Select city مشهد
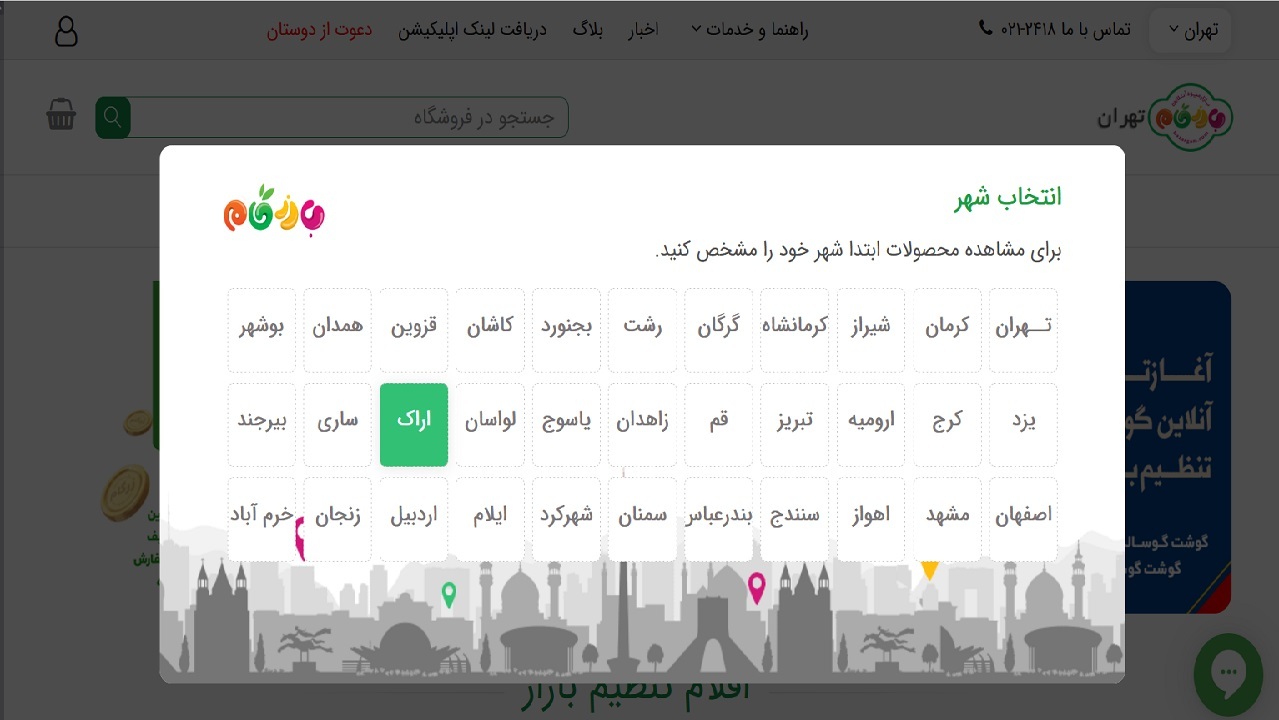The image size is (1279, 720). tap(947, 519)
